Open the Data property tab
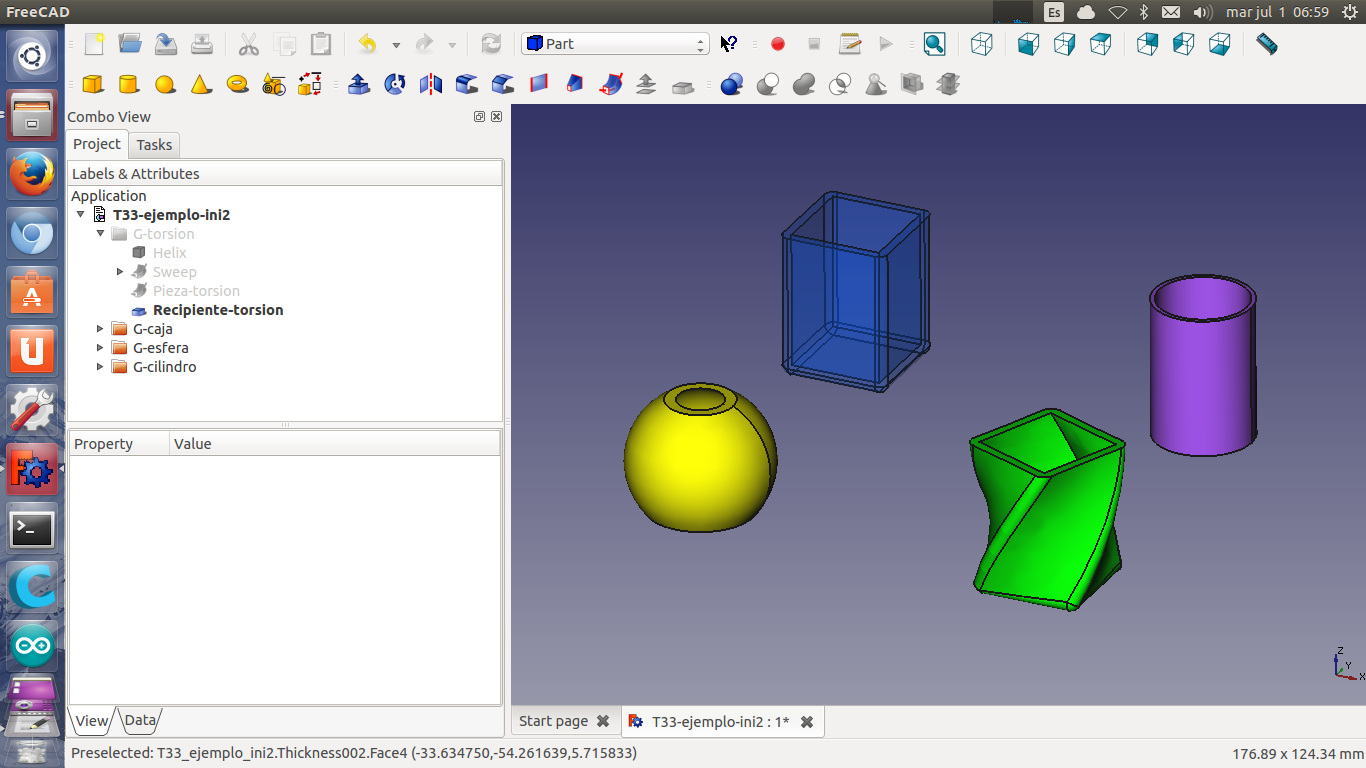Screen dimensions: 1366x768 tap(140, 720)
